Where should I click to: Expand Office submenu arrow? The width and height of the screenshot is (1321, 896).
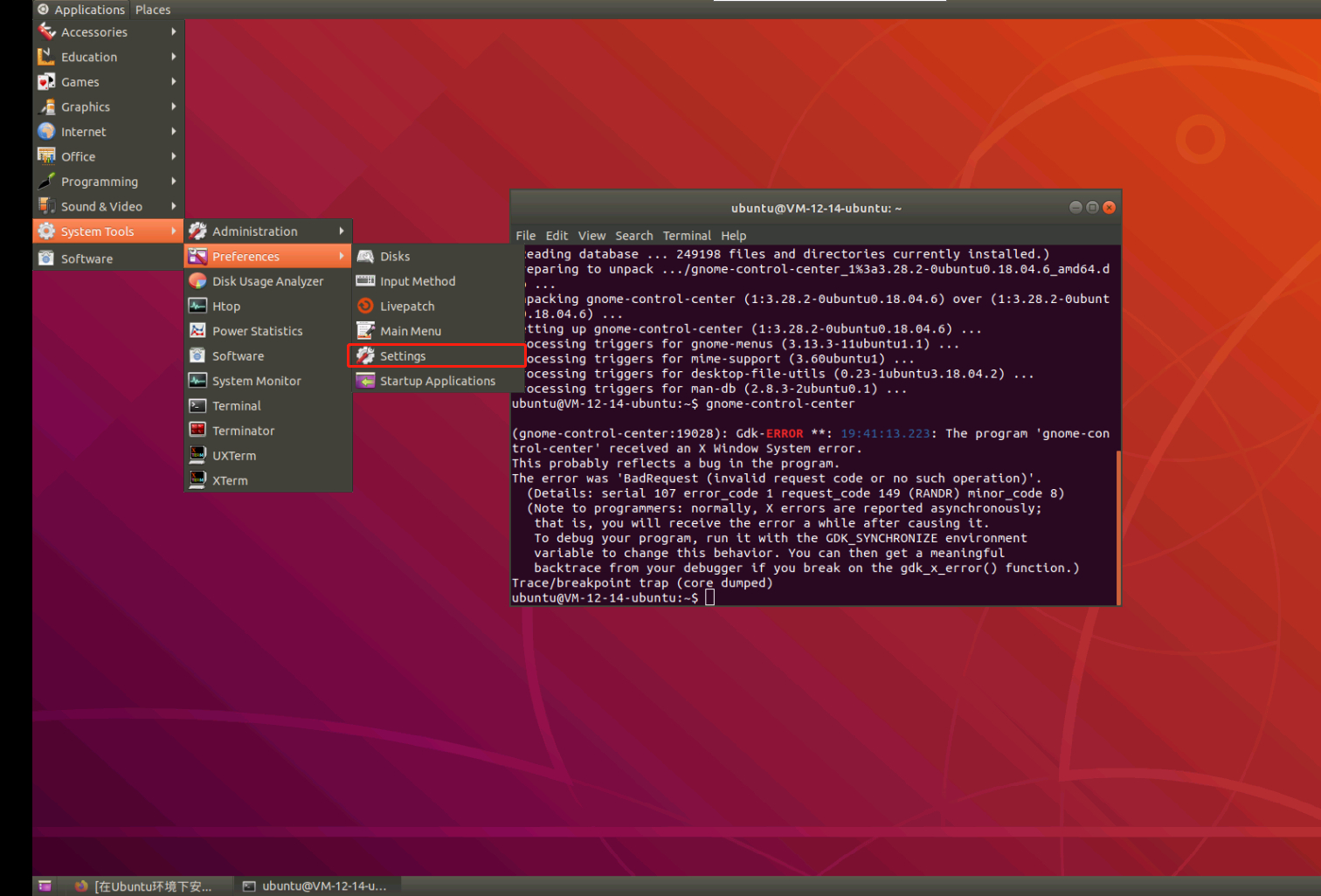tap(174, 156)
